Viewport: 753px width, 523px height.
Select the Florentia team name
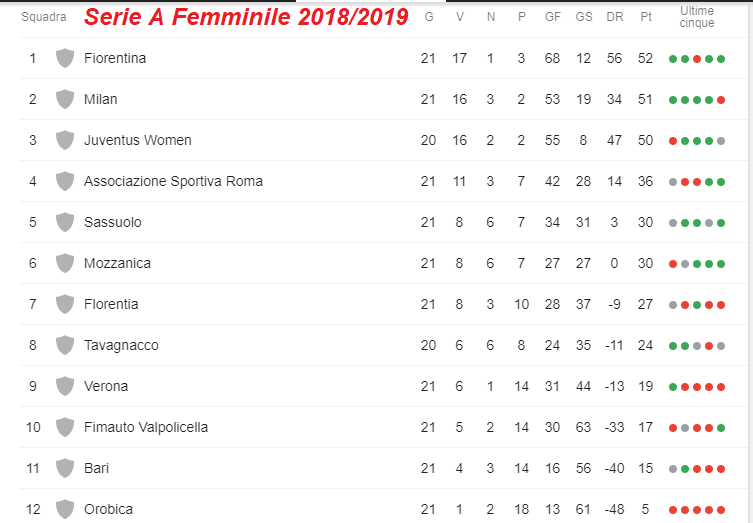click(111, 304)
